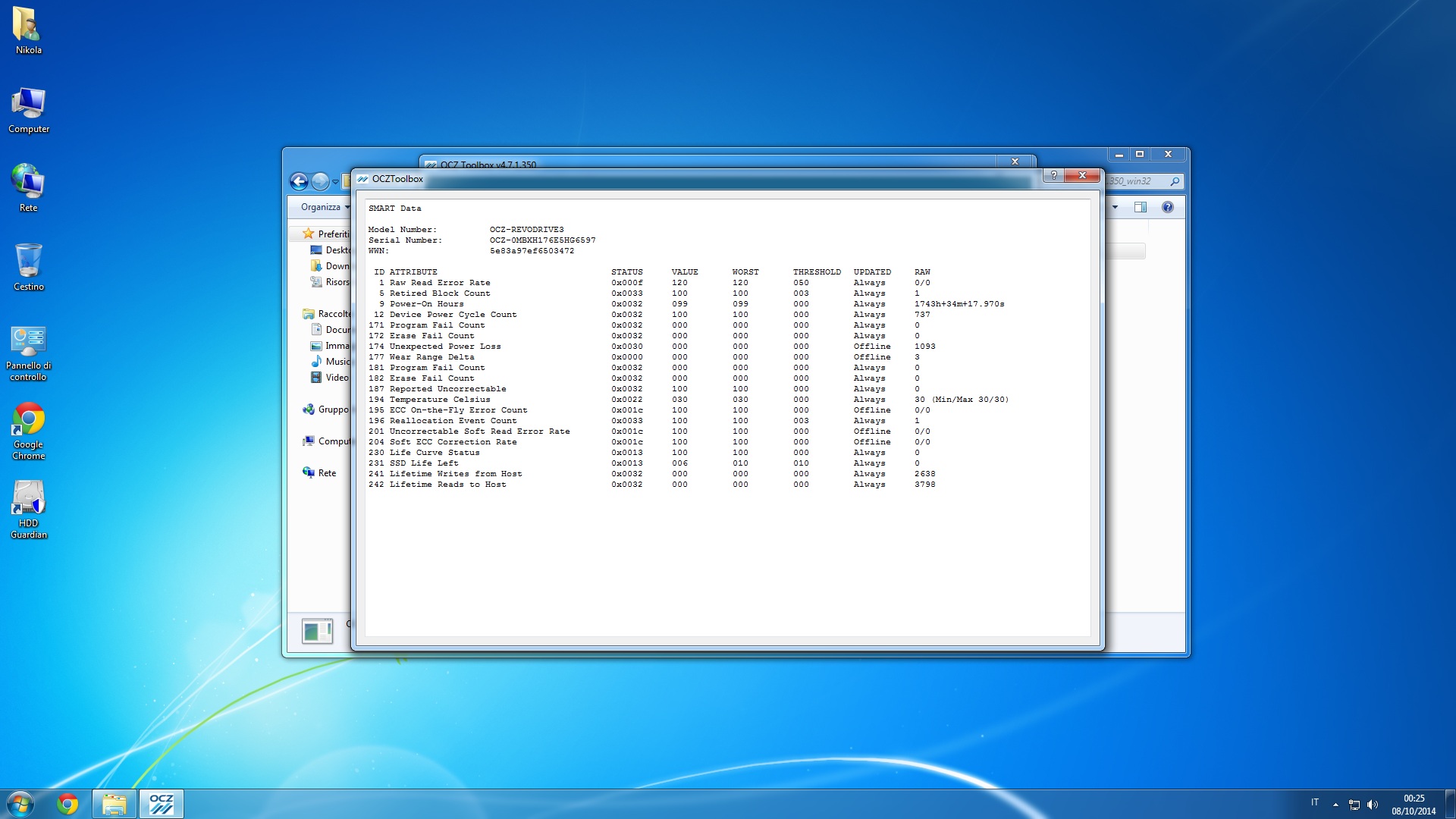The image size is (1456, 819).
Task: Select Rete in the Explorer sidebar
Action: tap(319, 472)
